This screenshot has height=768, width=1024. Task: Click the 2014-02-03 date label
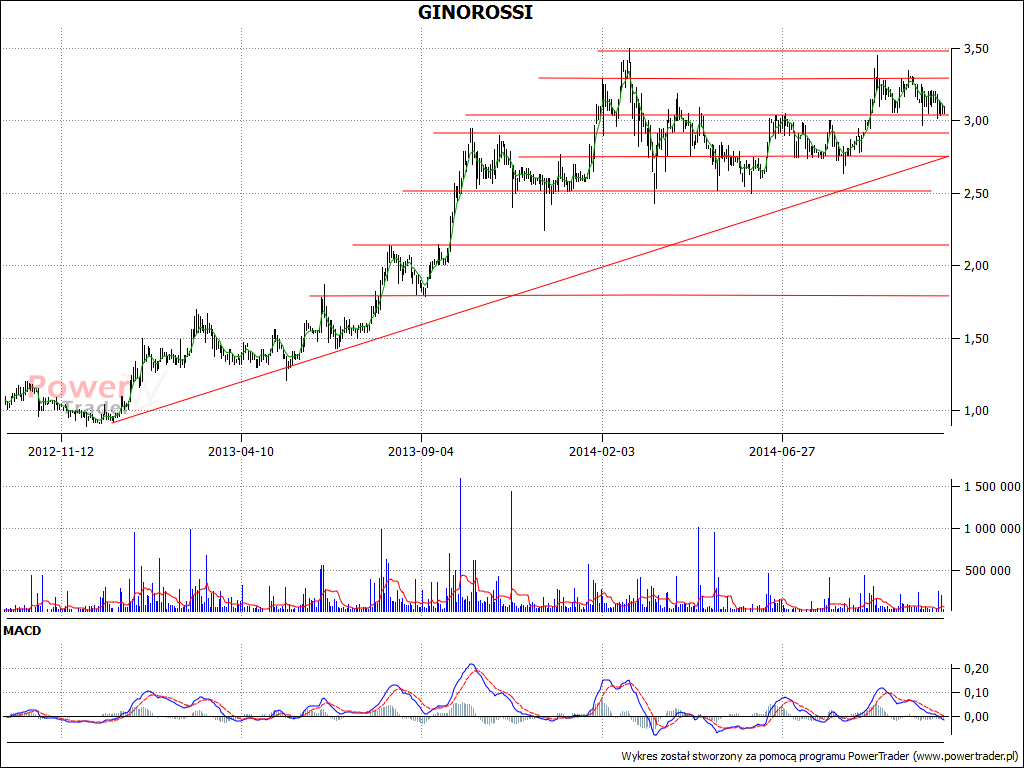pos(602,451)
